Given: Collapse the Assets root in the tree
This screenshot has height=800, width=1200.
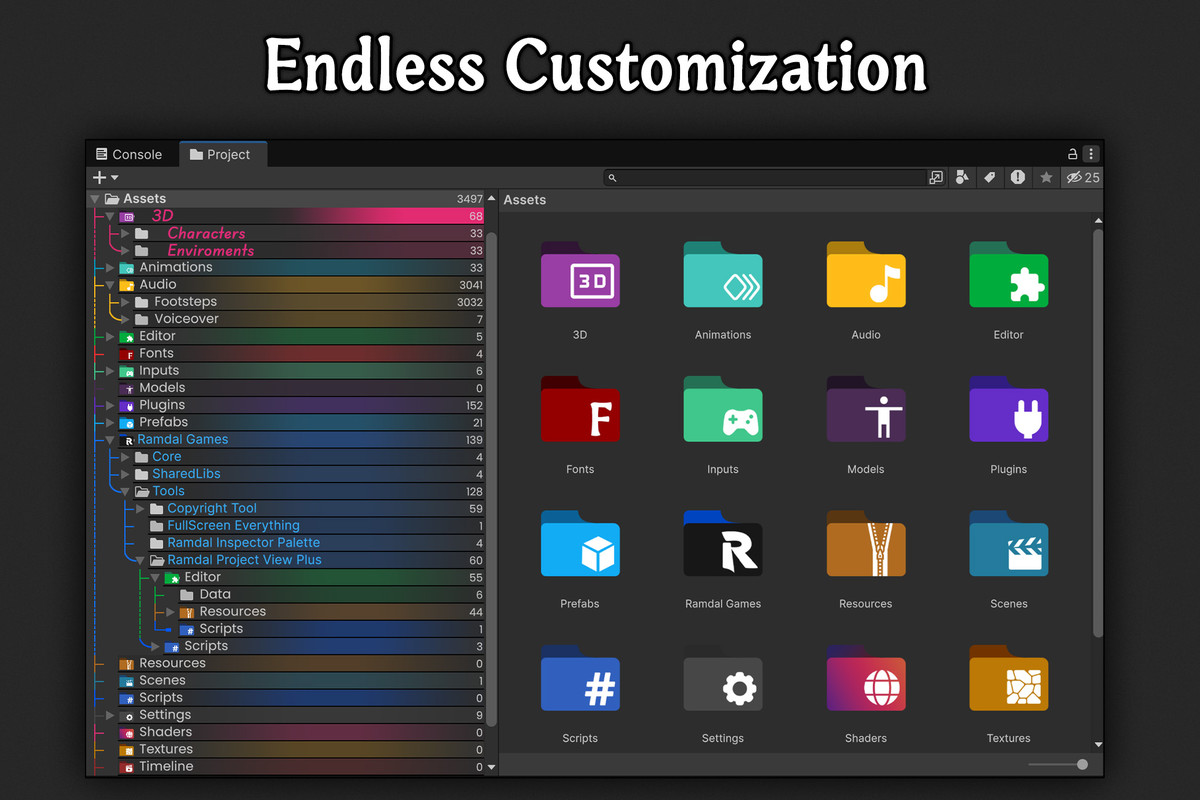Looking at the screenshot, I should pos(95,198).
